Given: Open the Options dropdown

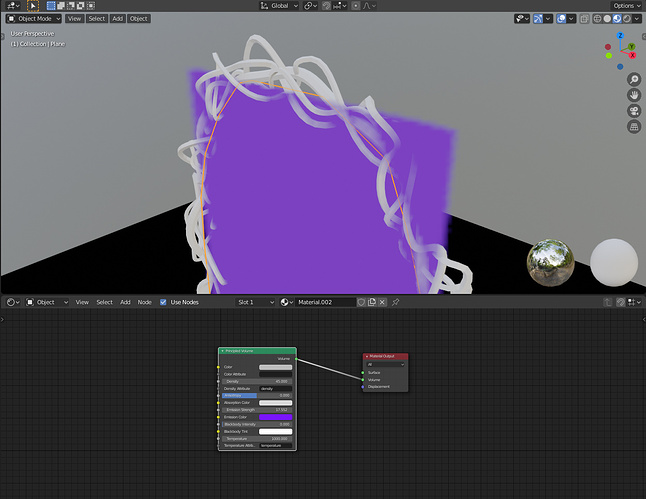Looking at the screenshot, I should (x=626, y=6).
